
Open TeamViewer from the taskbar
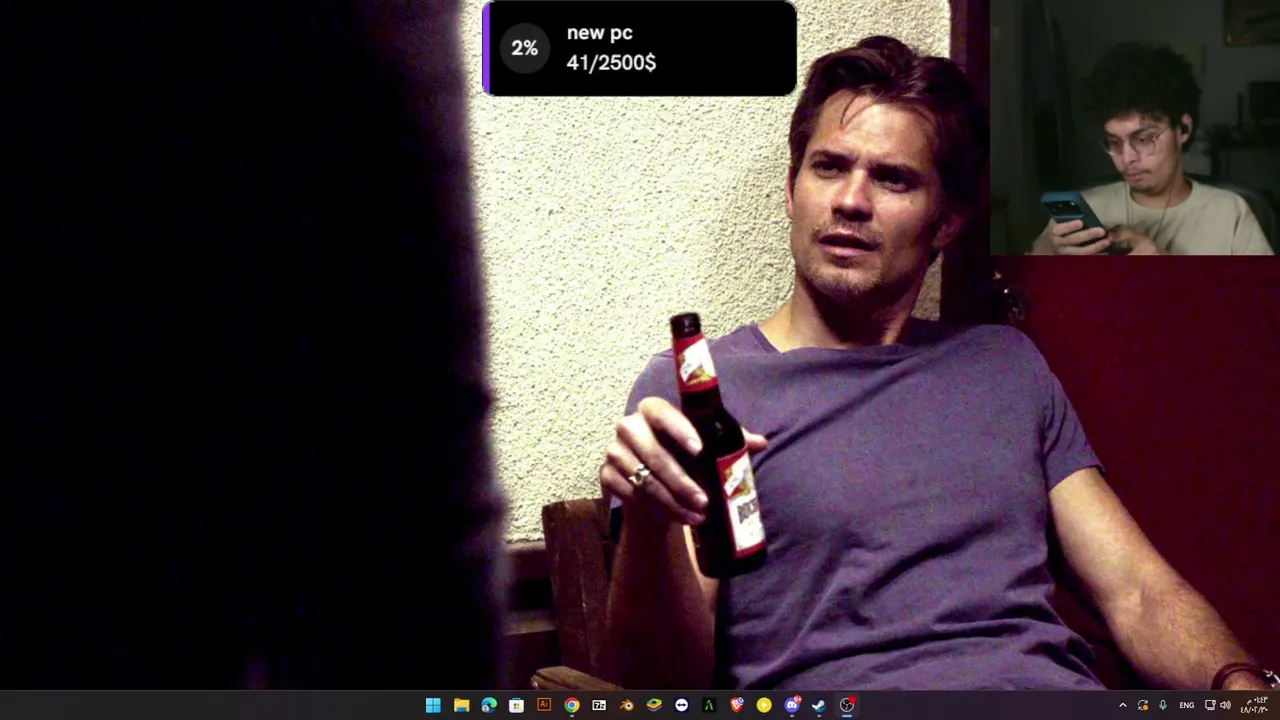[x=681, y=705]
